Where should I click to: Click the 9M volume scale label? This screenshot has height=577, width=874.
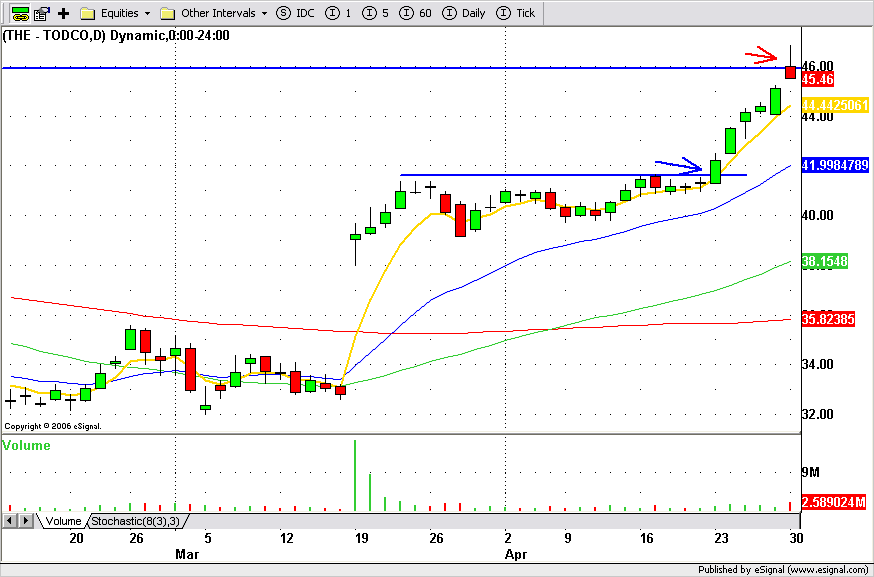tap(810, 473)
